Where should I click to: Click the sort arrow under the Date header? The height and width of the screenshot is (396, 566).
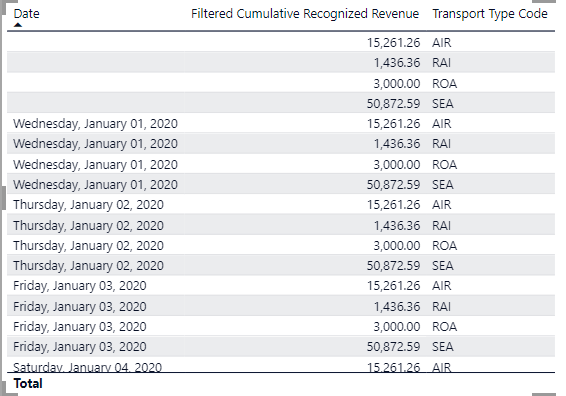(x=18, y=25)
